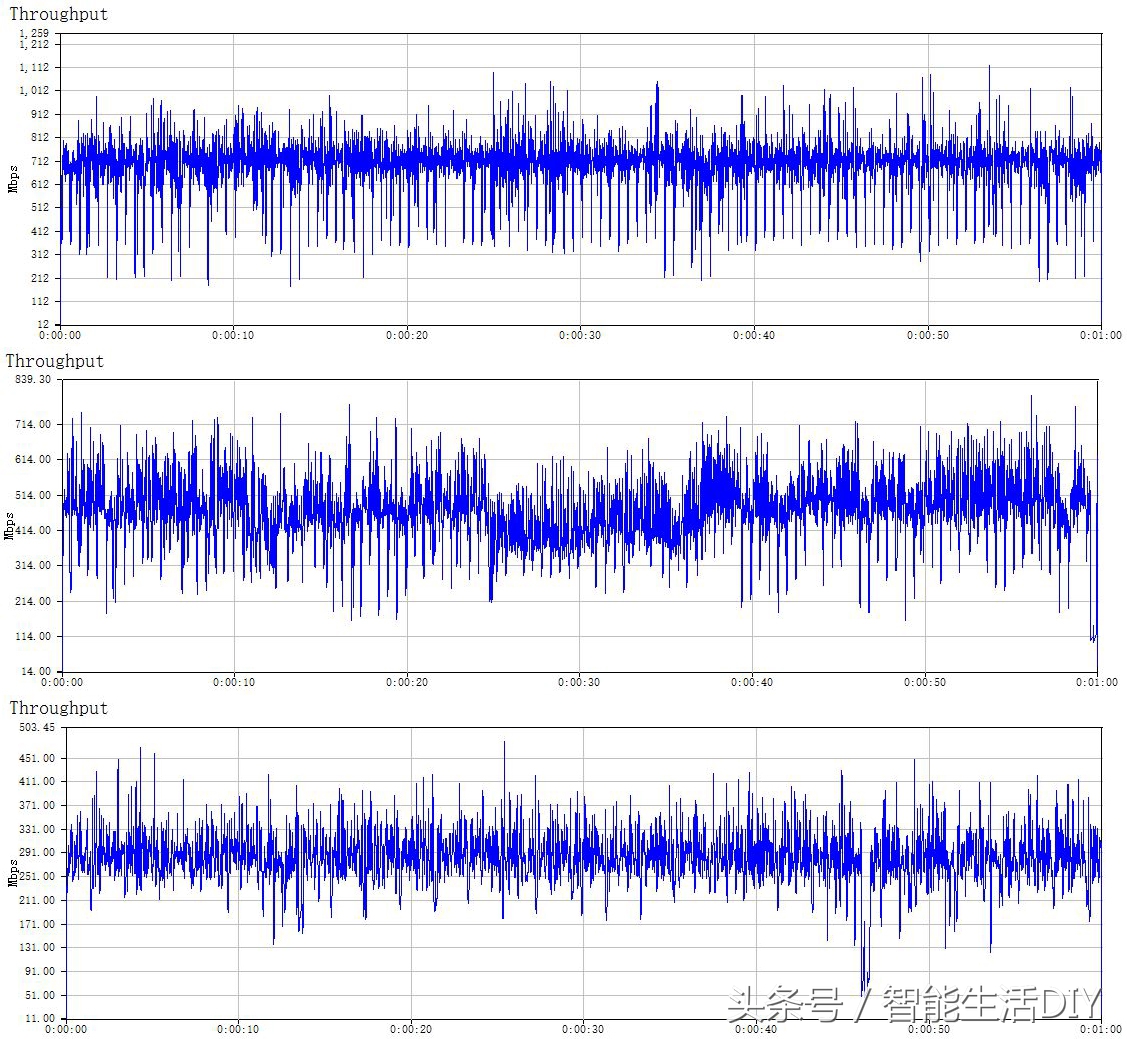Click the 212 label on top chart
The width and height of the screenshot is (1127, 1039).
click(39, 278)
